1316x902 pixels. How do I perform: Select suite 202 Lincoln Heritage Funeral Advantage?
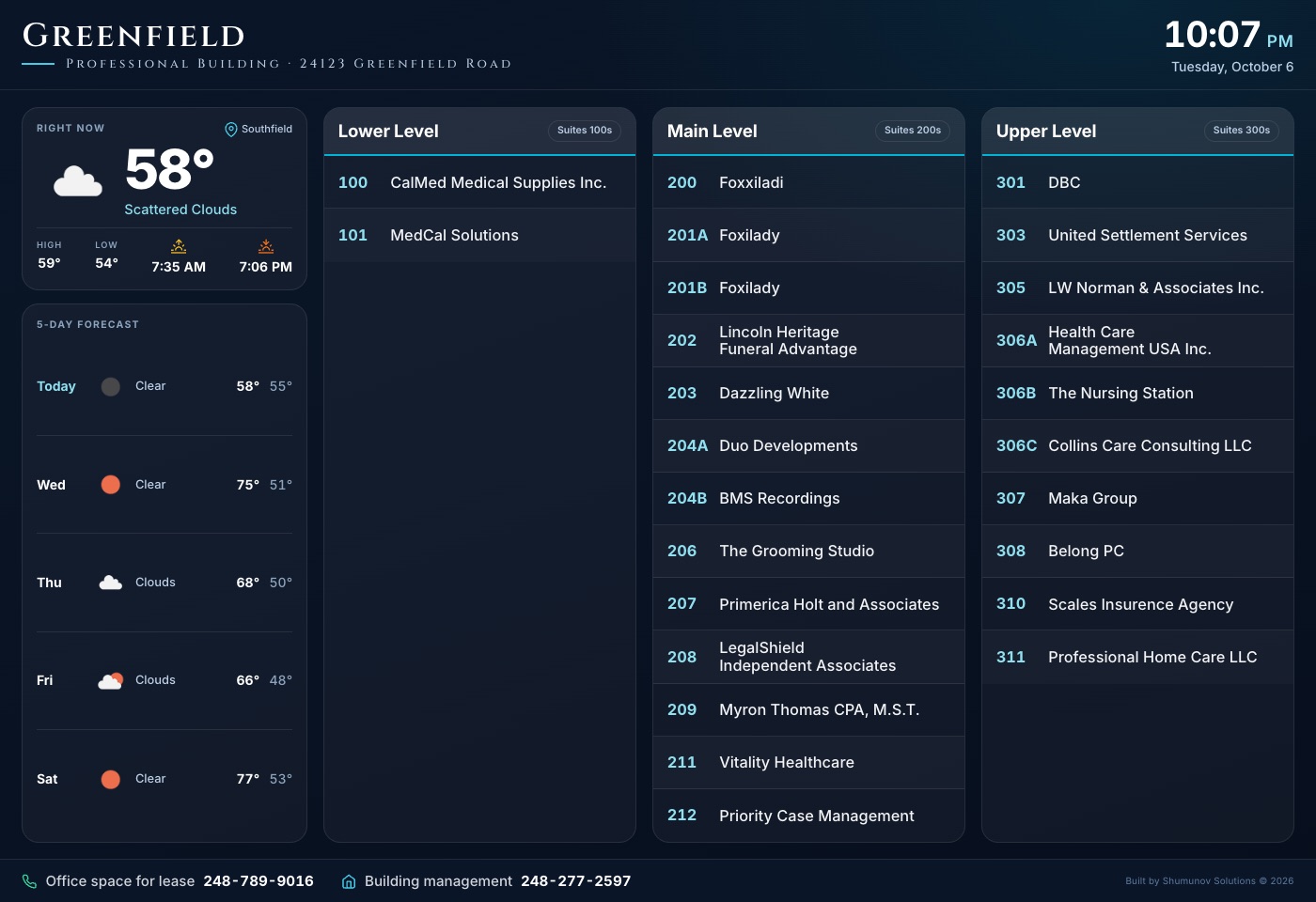coord(808,340)
